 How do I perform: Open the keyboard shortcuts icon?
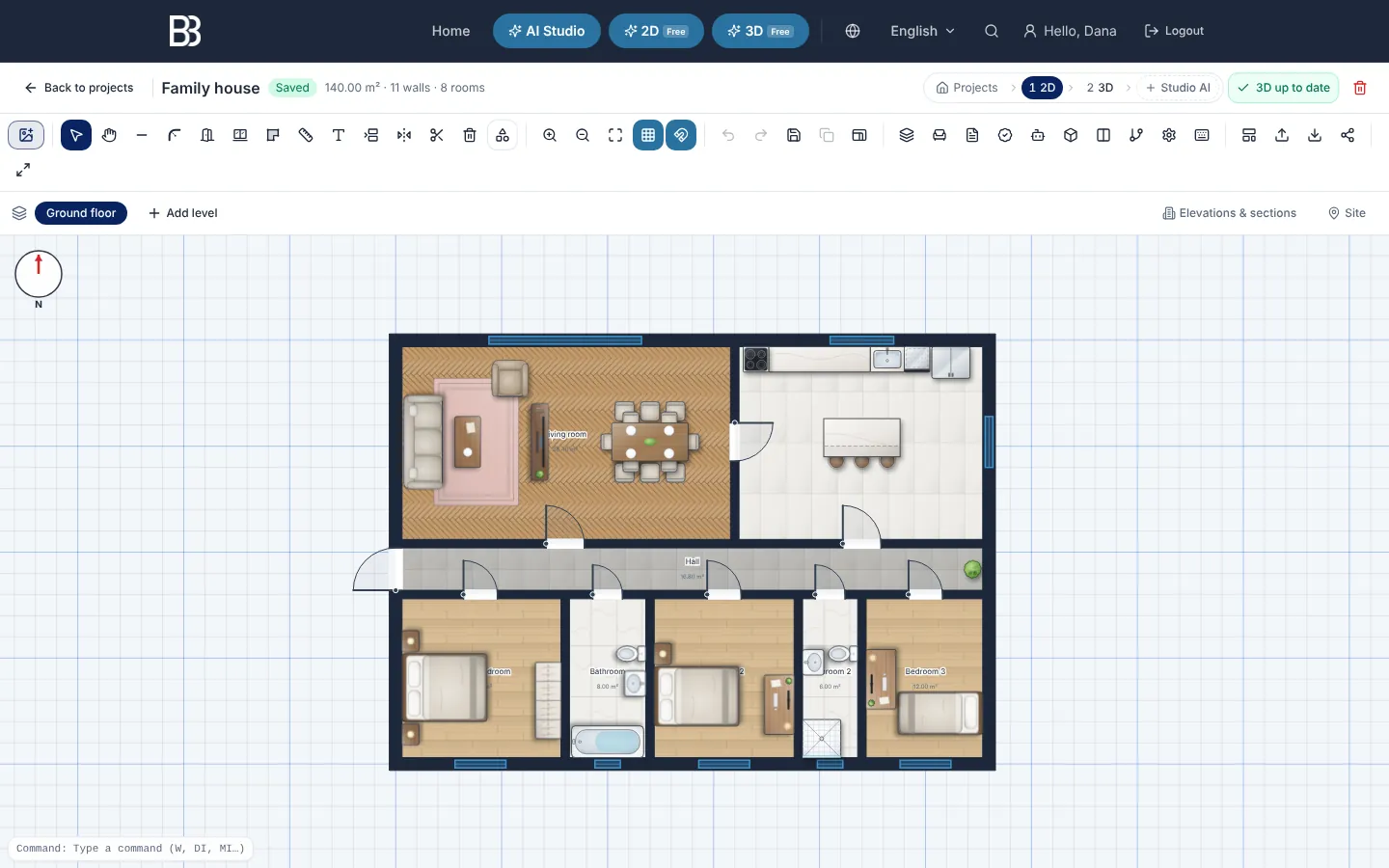tap(1202, 135)
